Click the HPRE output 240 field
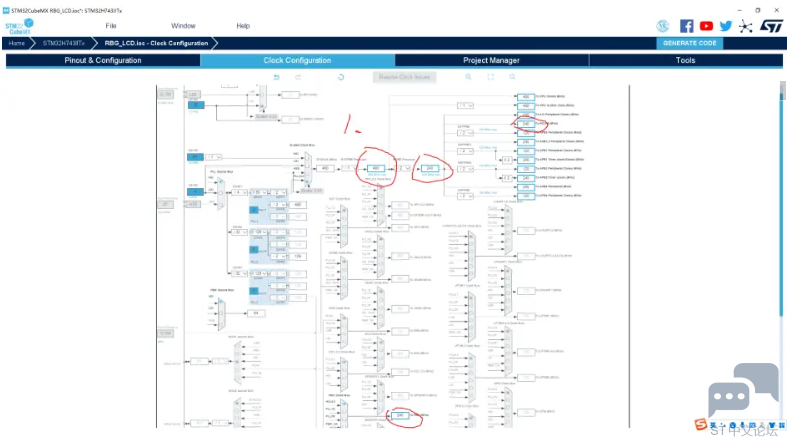Screen dimensions: 787x446 click(x=430, y=168)
